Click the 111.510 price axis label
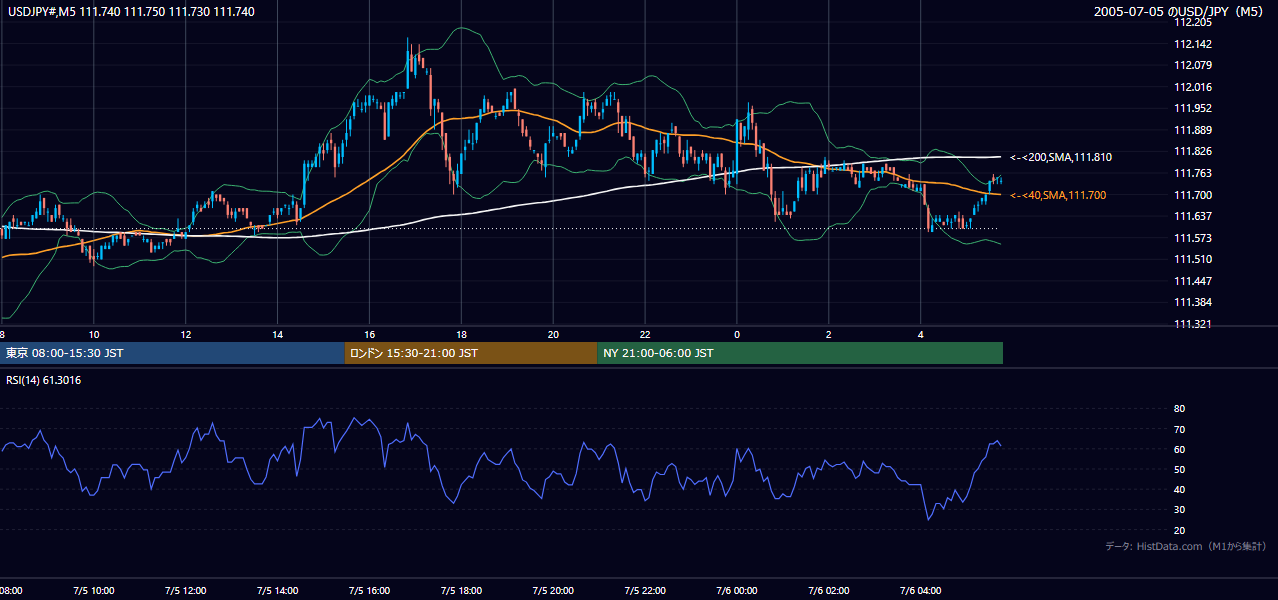1278x600 pixels. (x=1193, y=259)
